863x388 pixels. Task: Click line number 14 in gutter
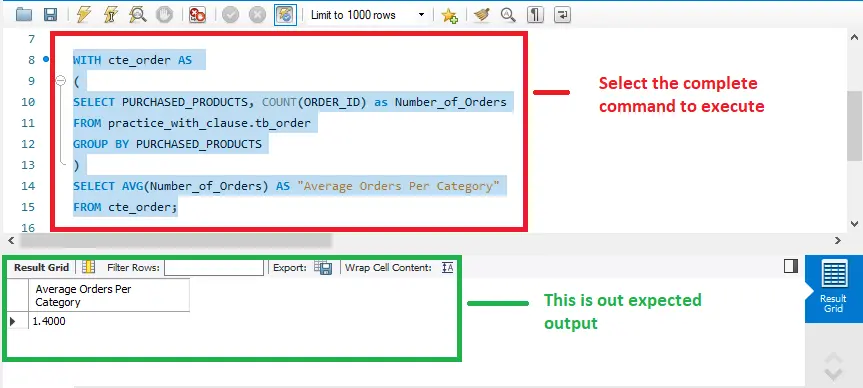coord(28,186)
